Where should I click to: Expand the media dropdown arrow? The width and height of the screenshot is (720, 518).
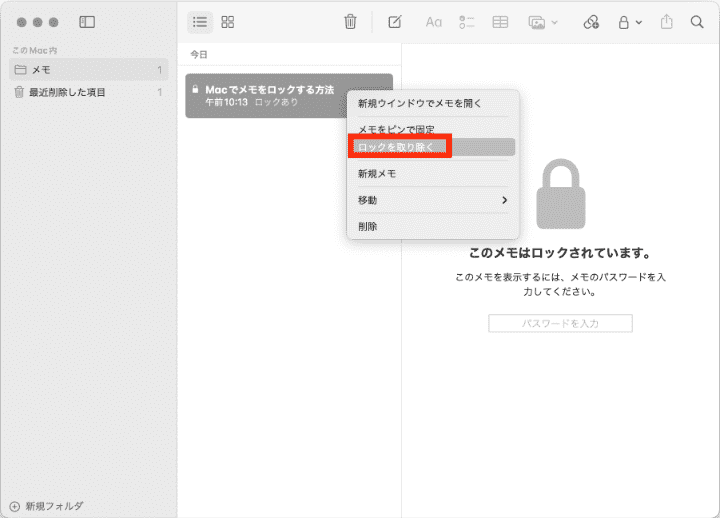coord(554,22)
